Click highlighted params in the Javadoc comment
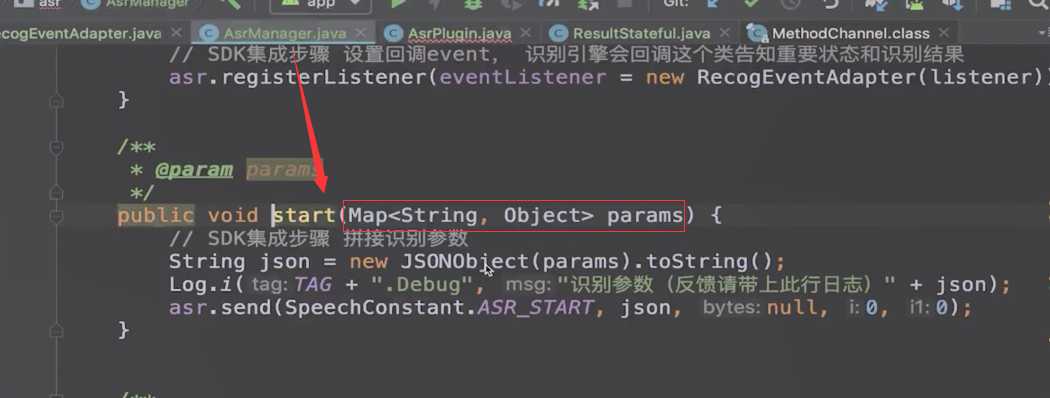The image size is (1050, 398). click(285, 170)
